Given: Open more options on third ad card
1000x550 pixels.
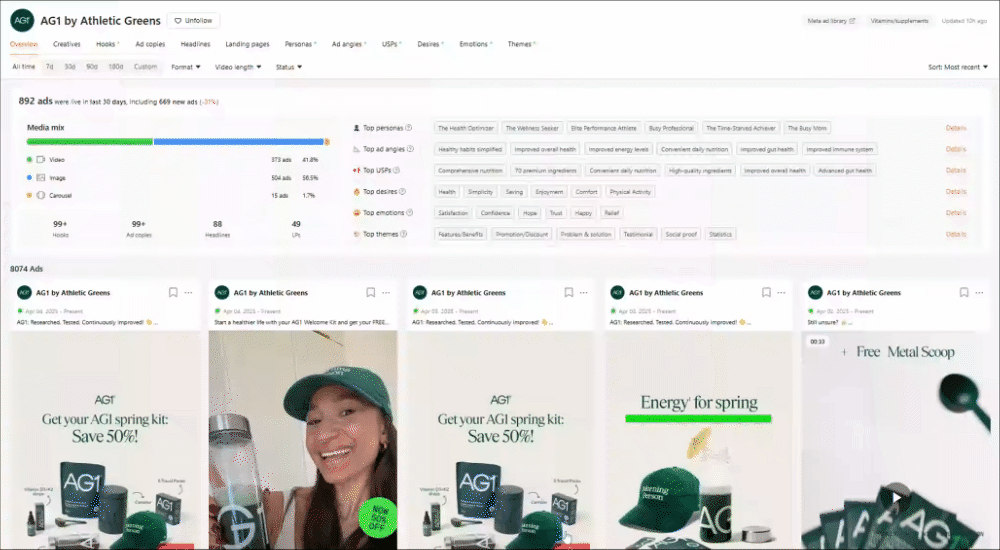Looking at the screenshot, I should (584, 292).
